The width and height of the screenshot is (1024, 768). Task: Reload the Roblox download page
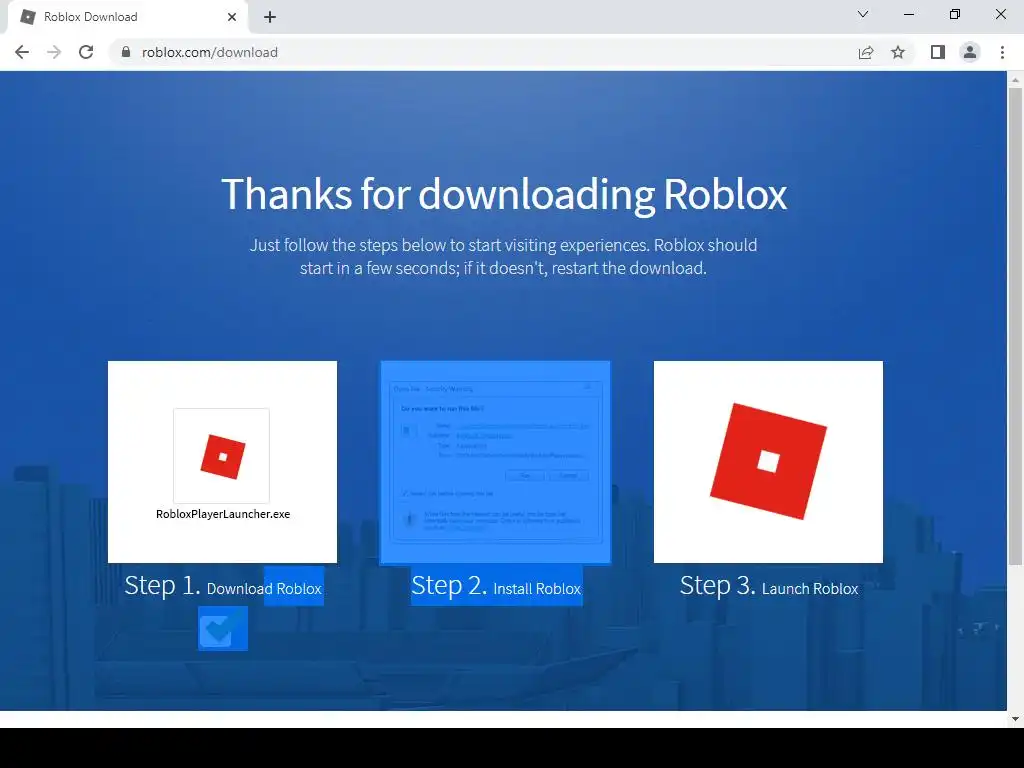point(86,52)
